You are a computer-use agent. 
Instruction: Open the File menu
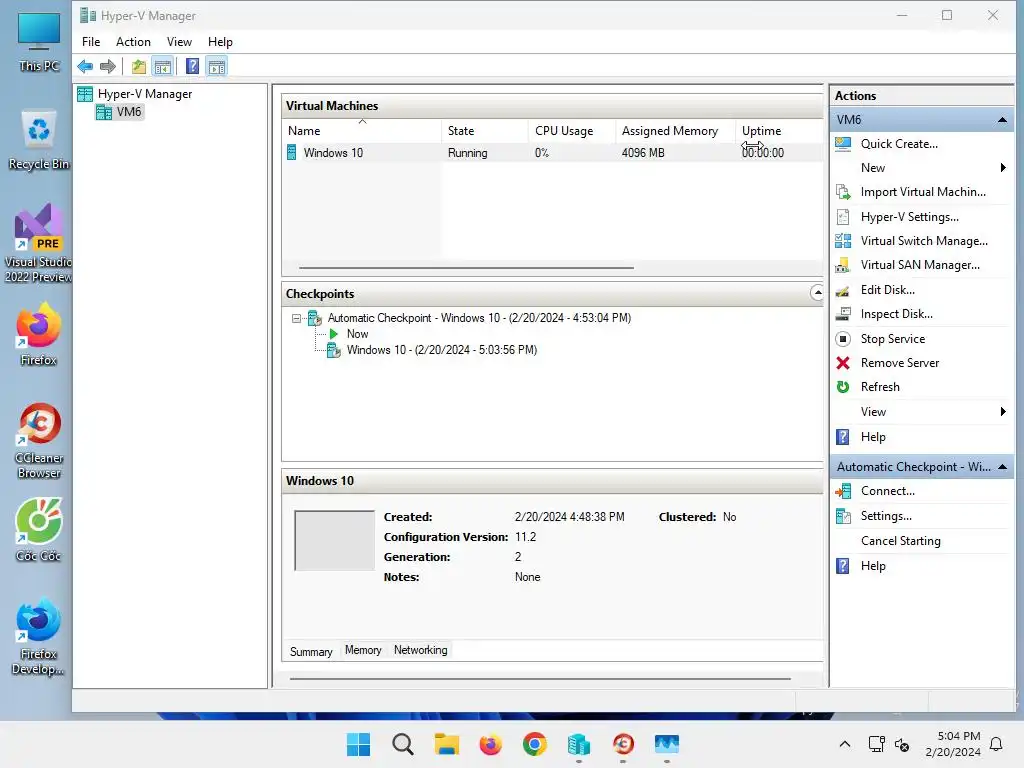[x=91, y=42]
